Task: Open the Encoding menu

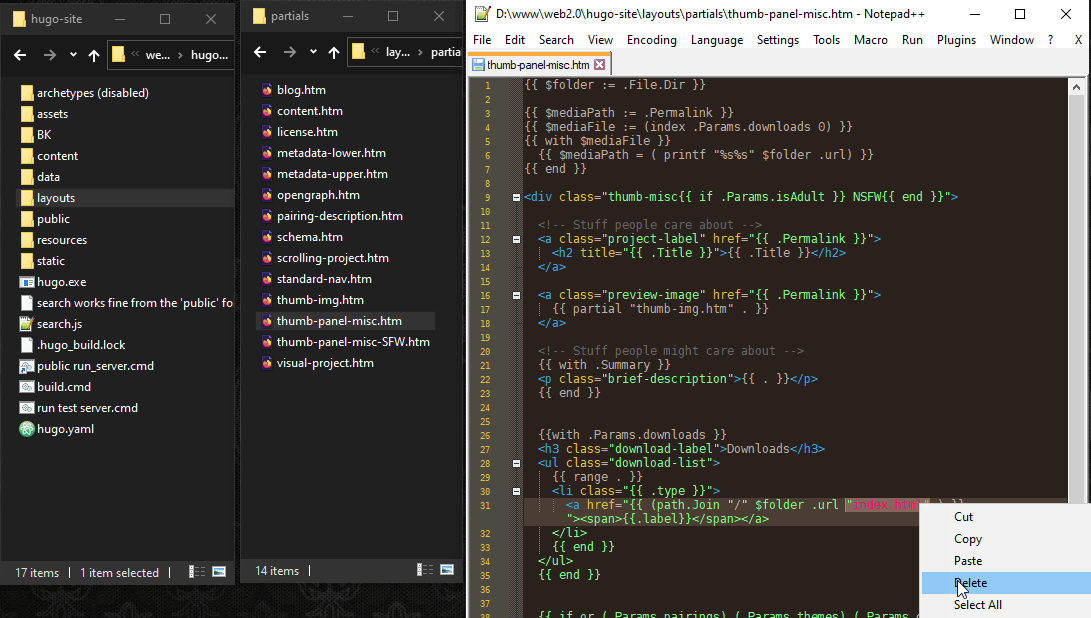Action: click(x=651, y=40)
